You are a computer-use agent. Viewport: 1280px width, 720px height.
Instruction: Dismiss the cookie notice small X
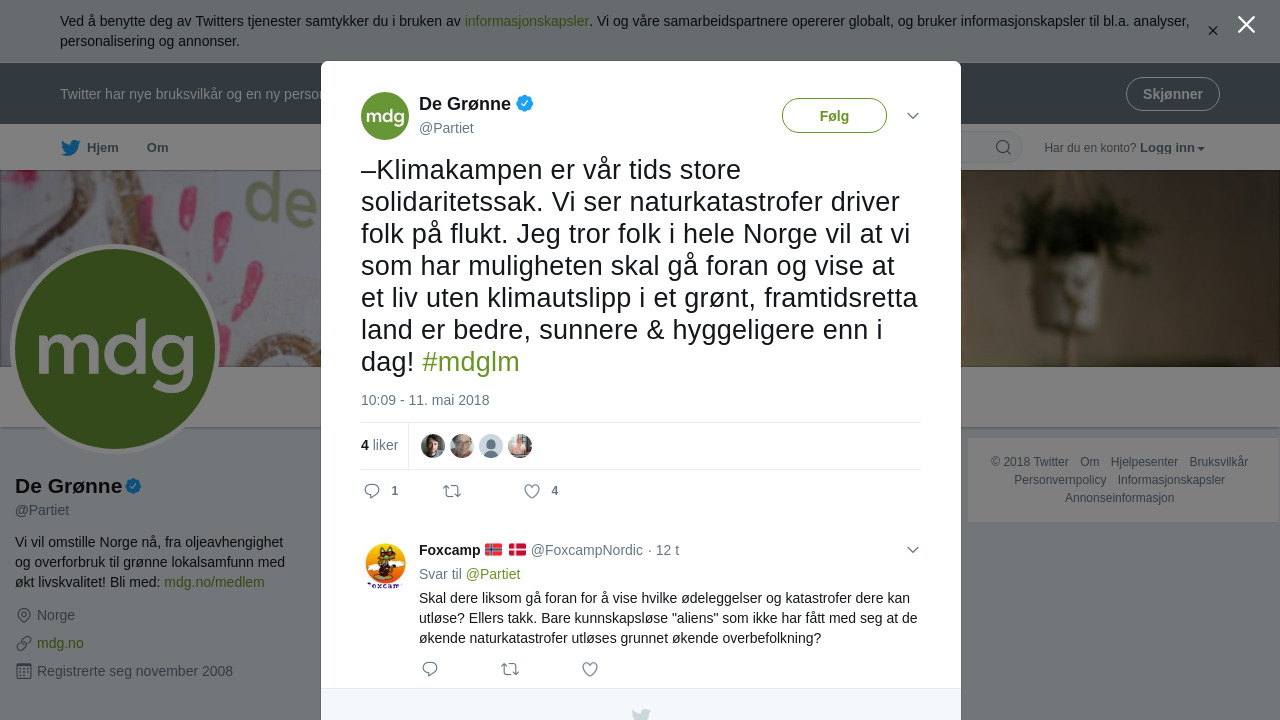tap(1213, 31)
